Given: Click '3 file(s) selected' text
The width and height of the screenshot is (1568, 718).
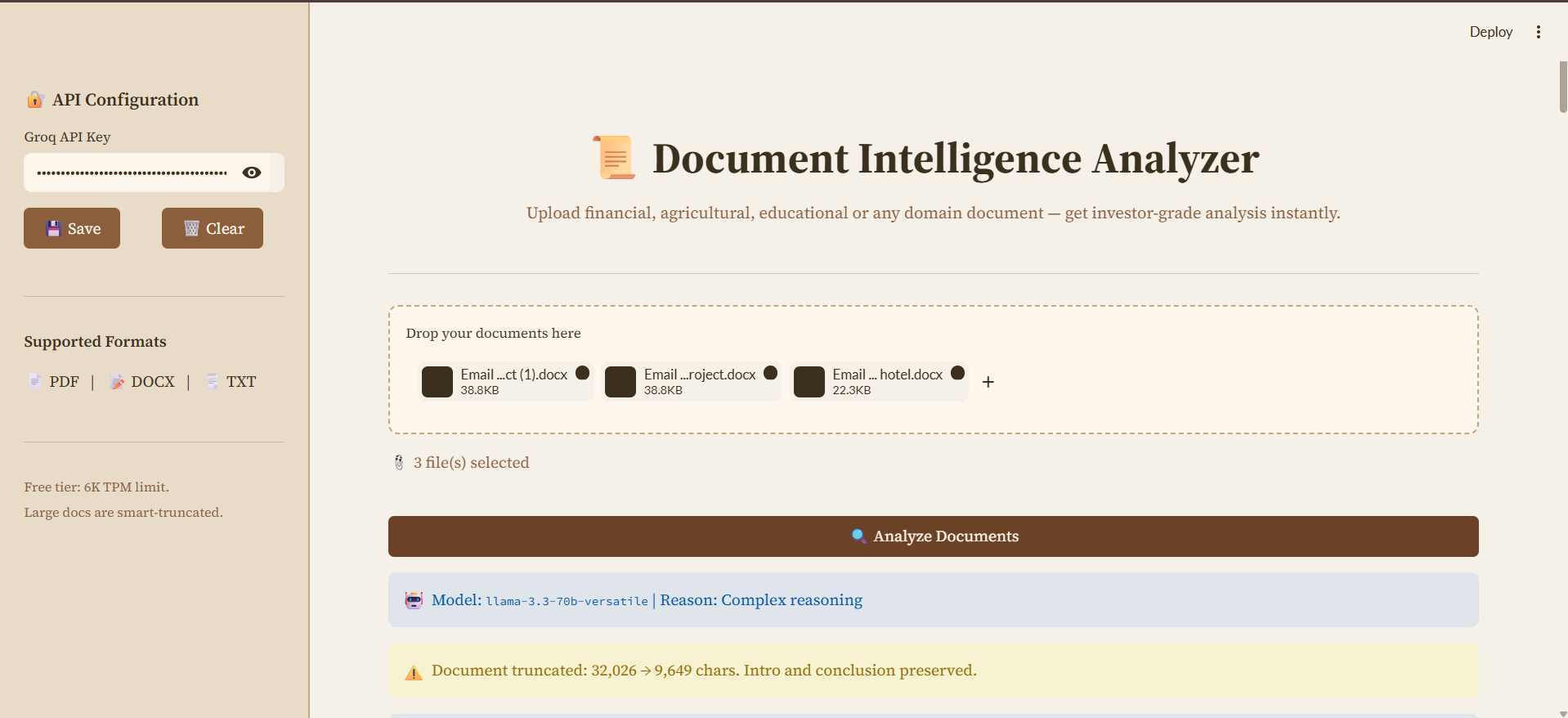Looking at the screenshot, I should tap(471, 463).
